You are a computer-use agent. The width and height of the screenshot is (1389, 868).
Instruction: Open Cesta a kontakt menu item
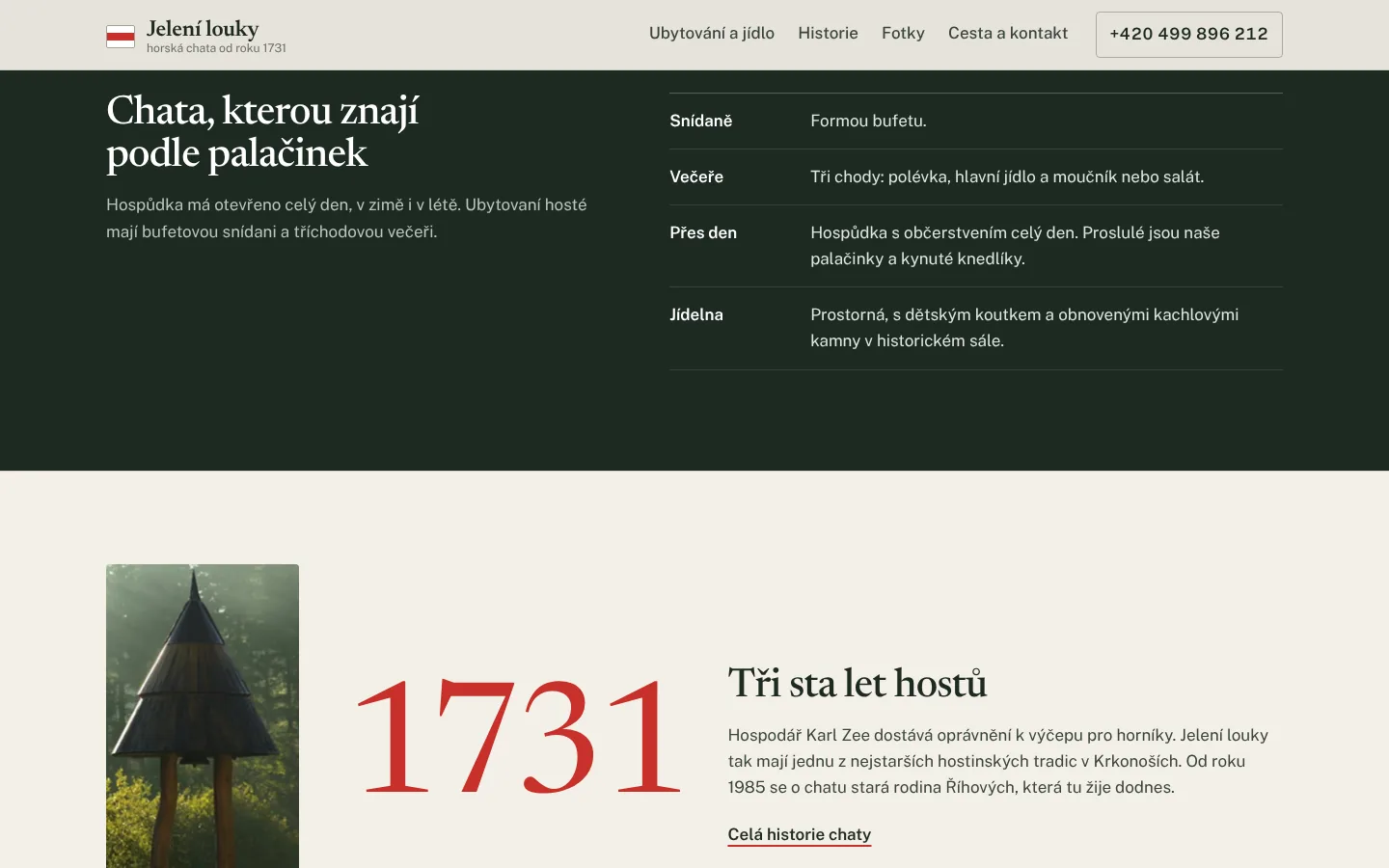pyautogui.click(x=1008, y=34)
